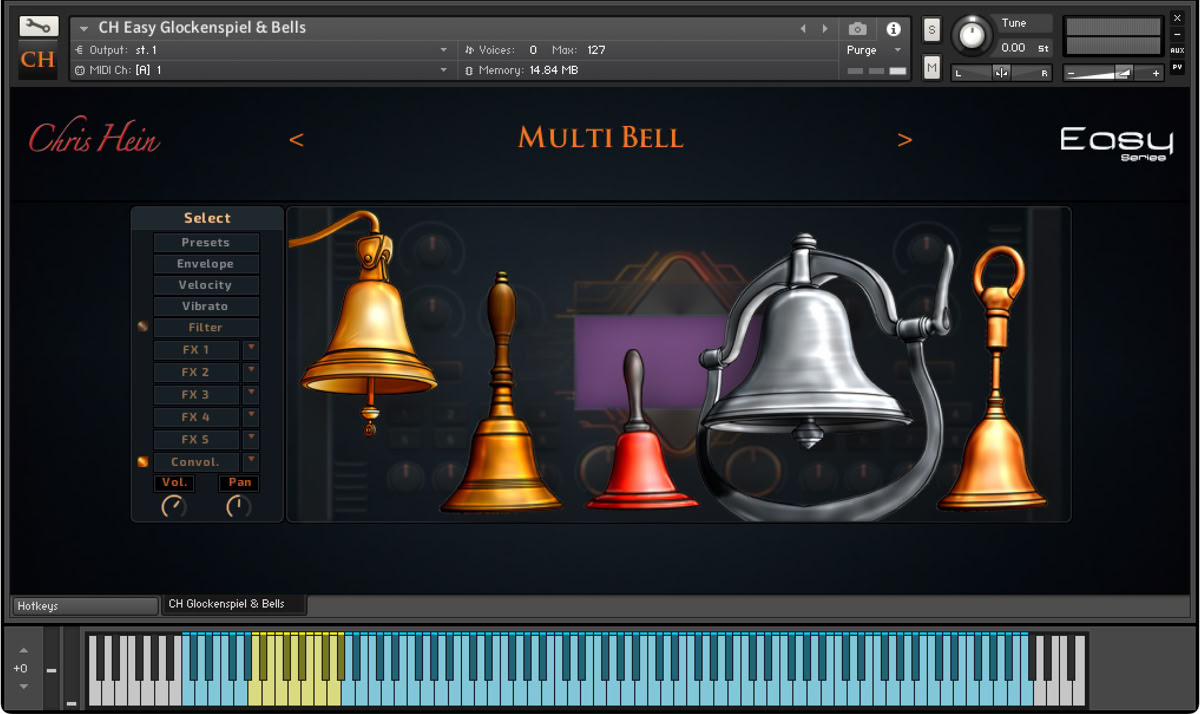Click the Tune knob
The height and width of the screenshot is (714, 1200).
(969, 37)
